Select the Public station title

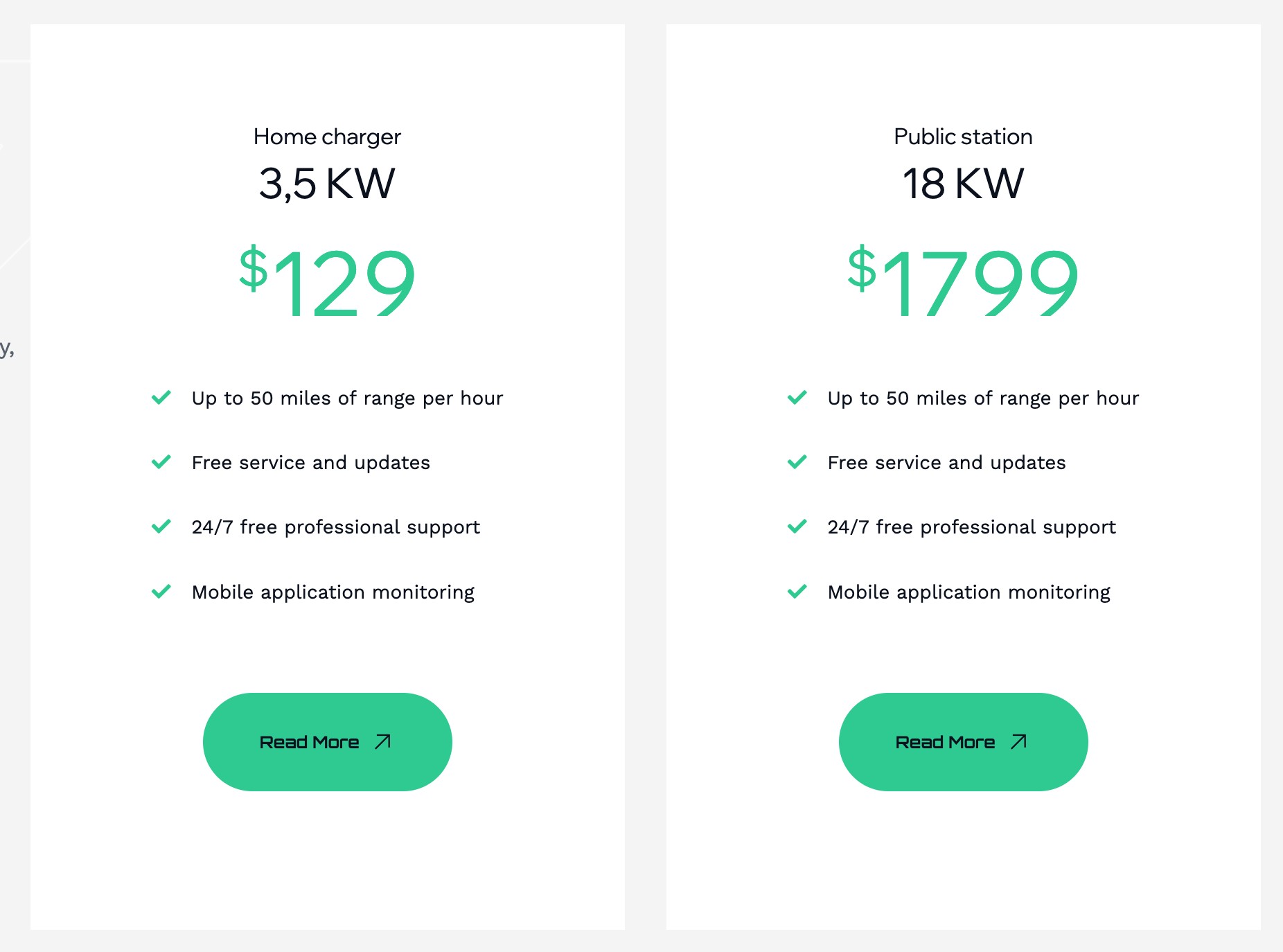click(963, 136)
